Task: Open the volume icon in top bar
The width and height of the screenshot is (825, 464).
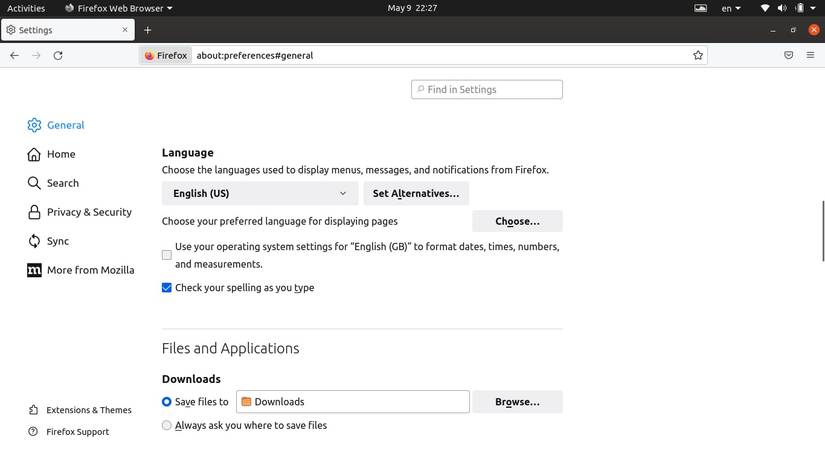Action: 782,8
